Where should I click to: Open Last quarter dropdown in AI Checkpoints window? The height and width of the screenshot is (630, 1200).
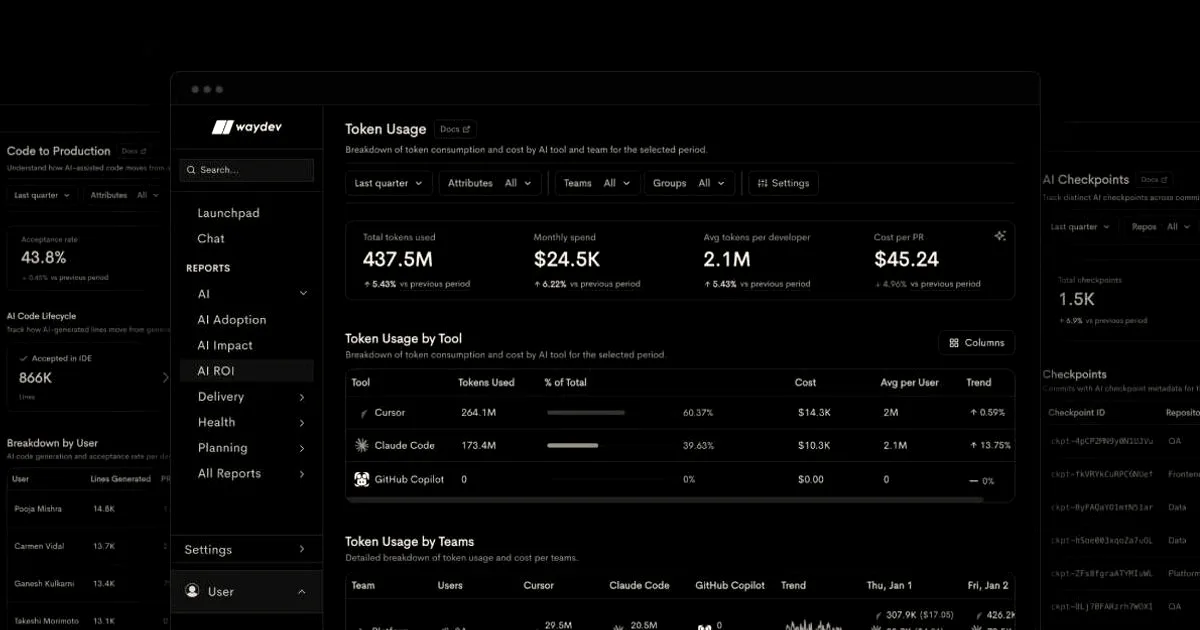coord(1080,227)
